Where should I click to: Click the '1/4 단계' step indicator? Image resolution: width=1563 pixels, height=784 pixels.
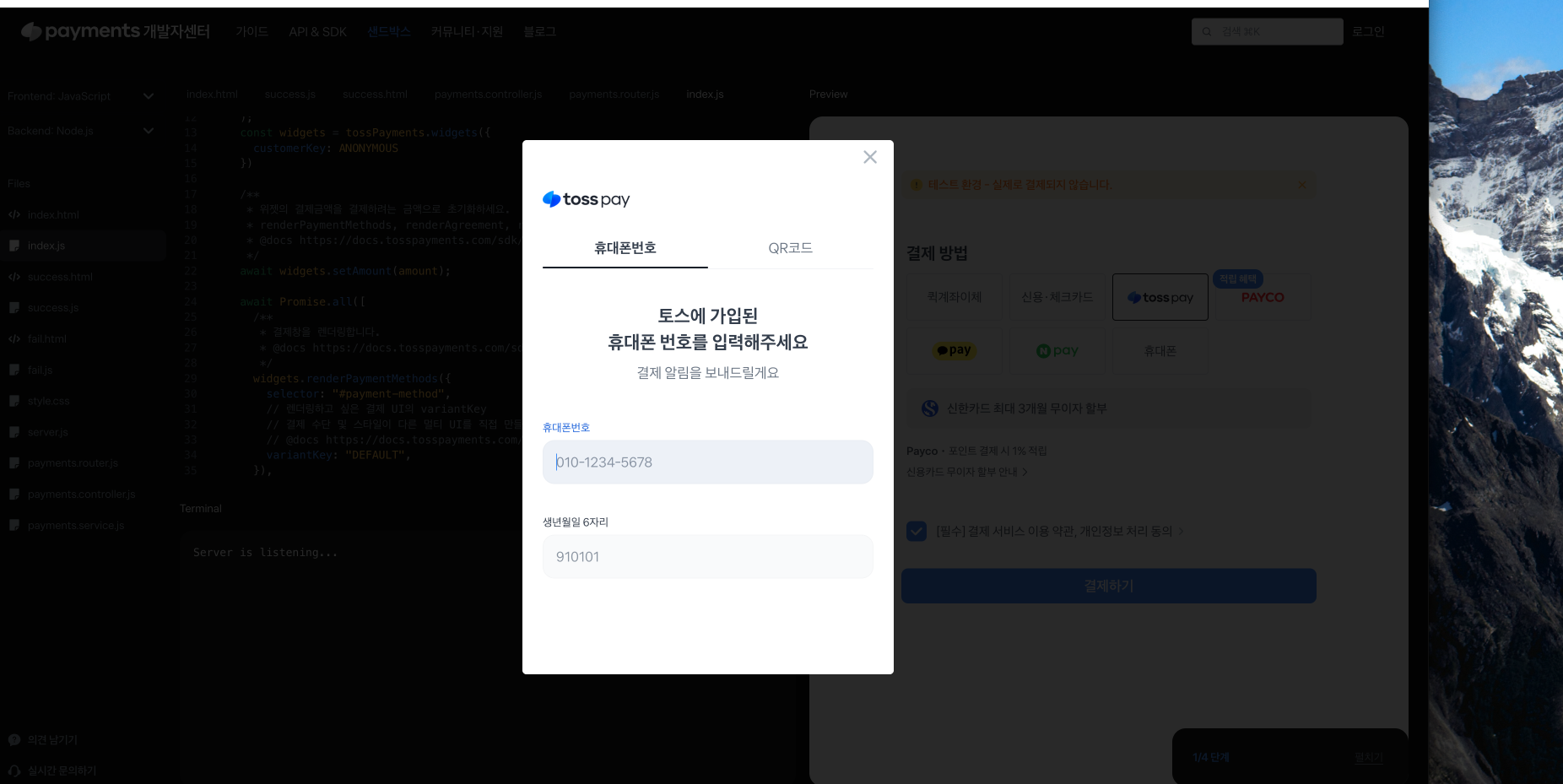tap(1210, 758)
